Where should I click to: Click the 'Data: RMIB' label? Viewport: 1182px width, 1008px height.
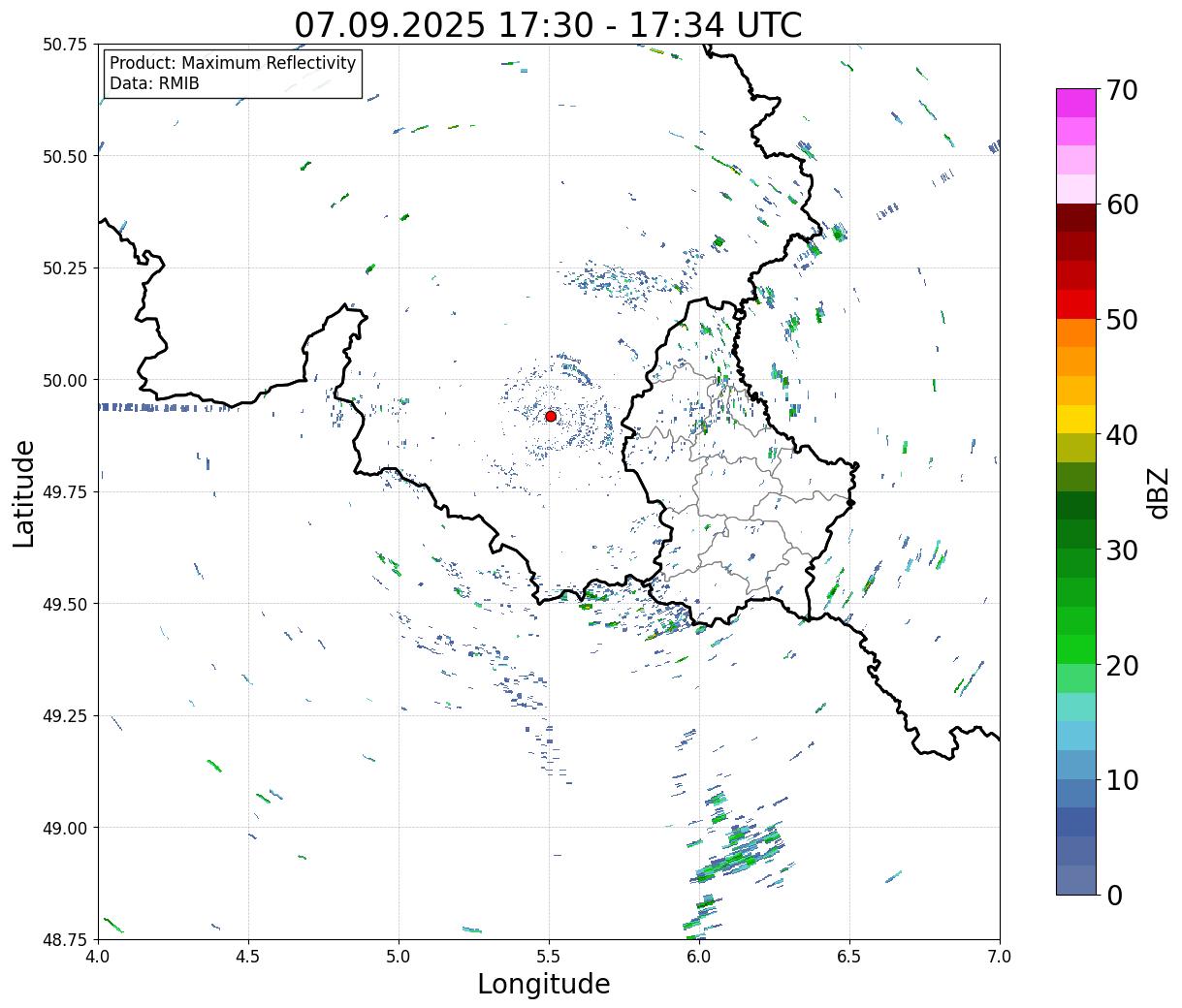[154, 83]
